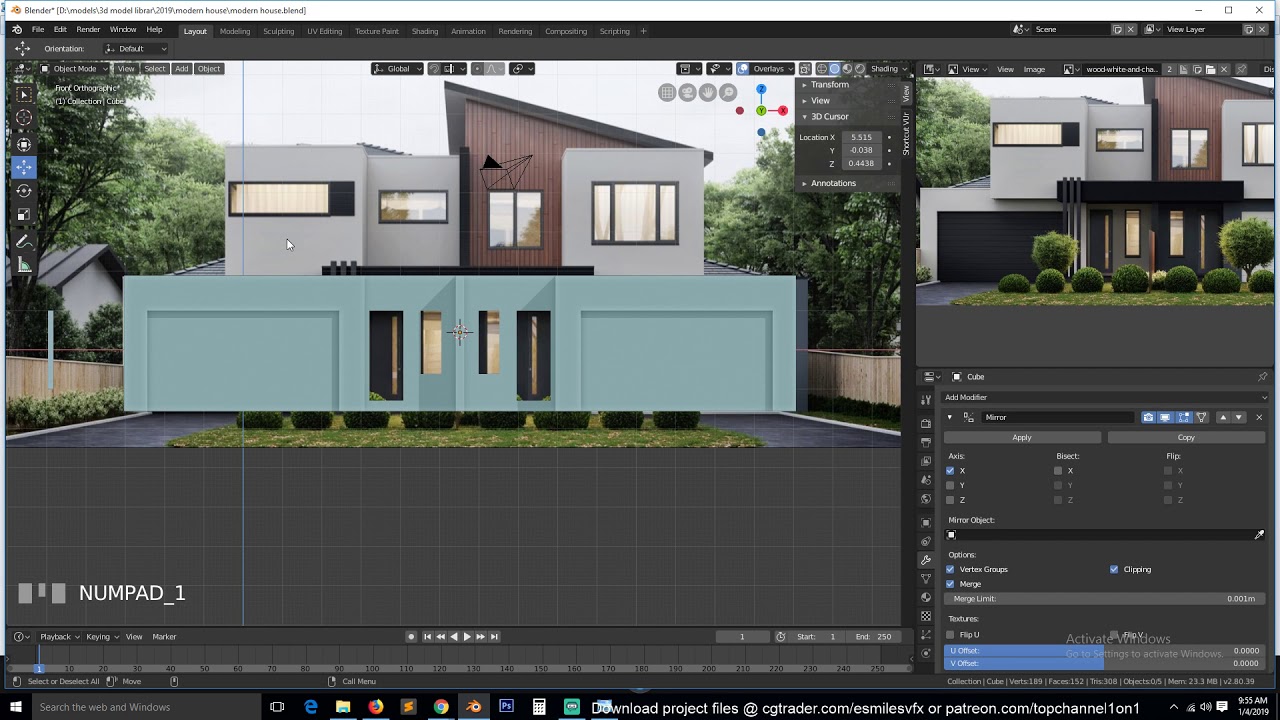The image size is (1280, 720).
Task: Toggle Mirror modifier viewport visibility
Action: click(x=1166, y=417)
